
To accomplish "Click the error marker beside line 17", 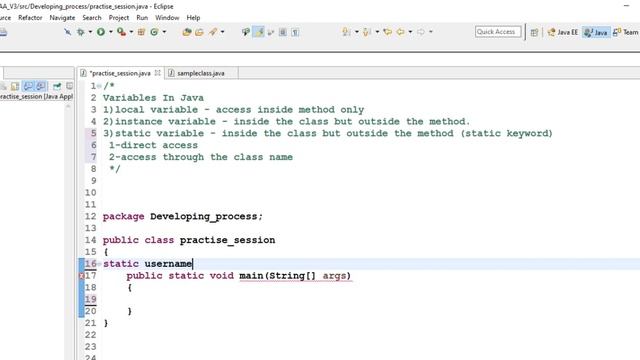I will (x=81, y=276).
